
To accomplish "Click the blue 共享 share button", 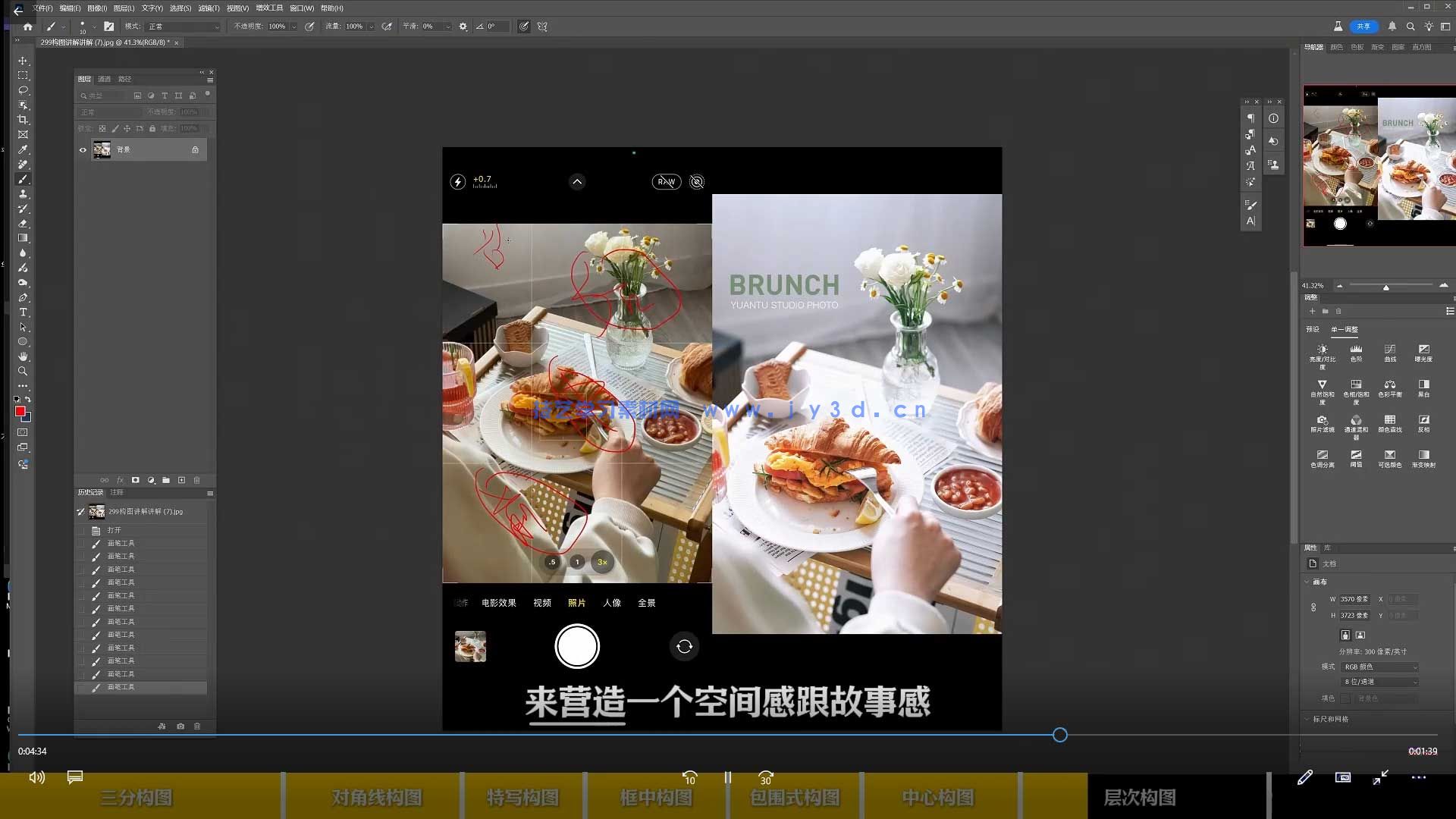I will point(1363,27).
